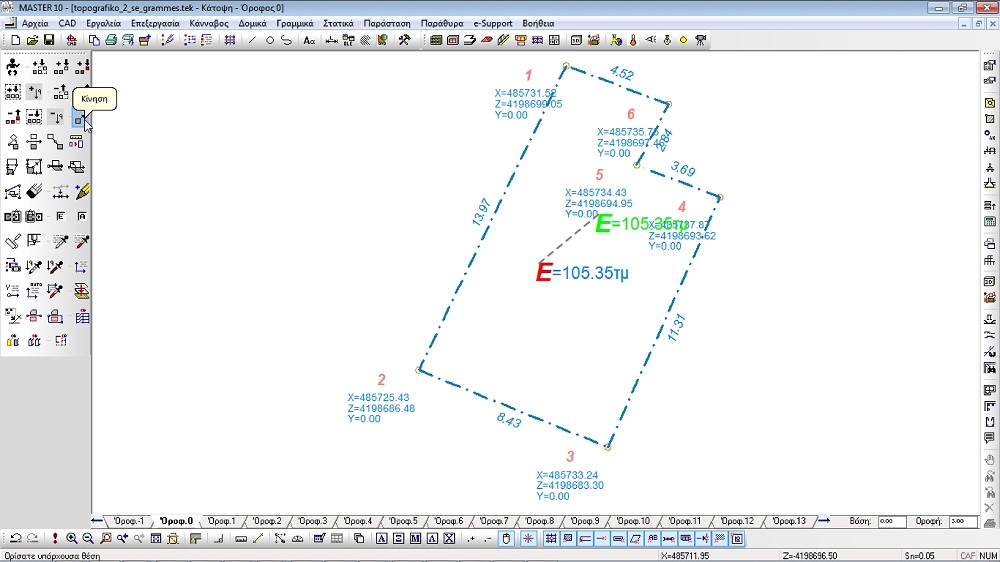Click the 13.97 edge length label
Image resolution: width=1000 pixels, height=562 pixels.
pos(482,212)
